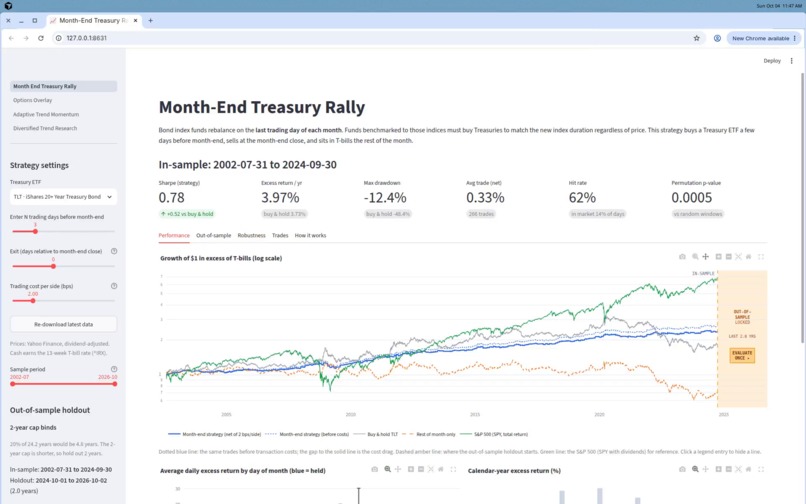Autoscale the day-of-month chart
The height and width of the screenshot is (504, 806).
[x=431, y=469]
